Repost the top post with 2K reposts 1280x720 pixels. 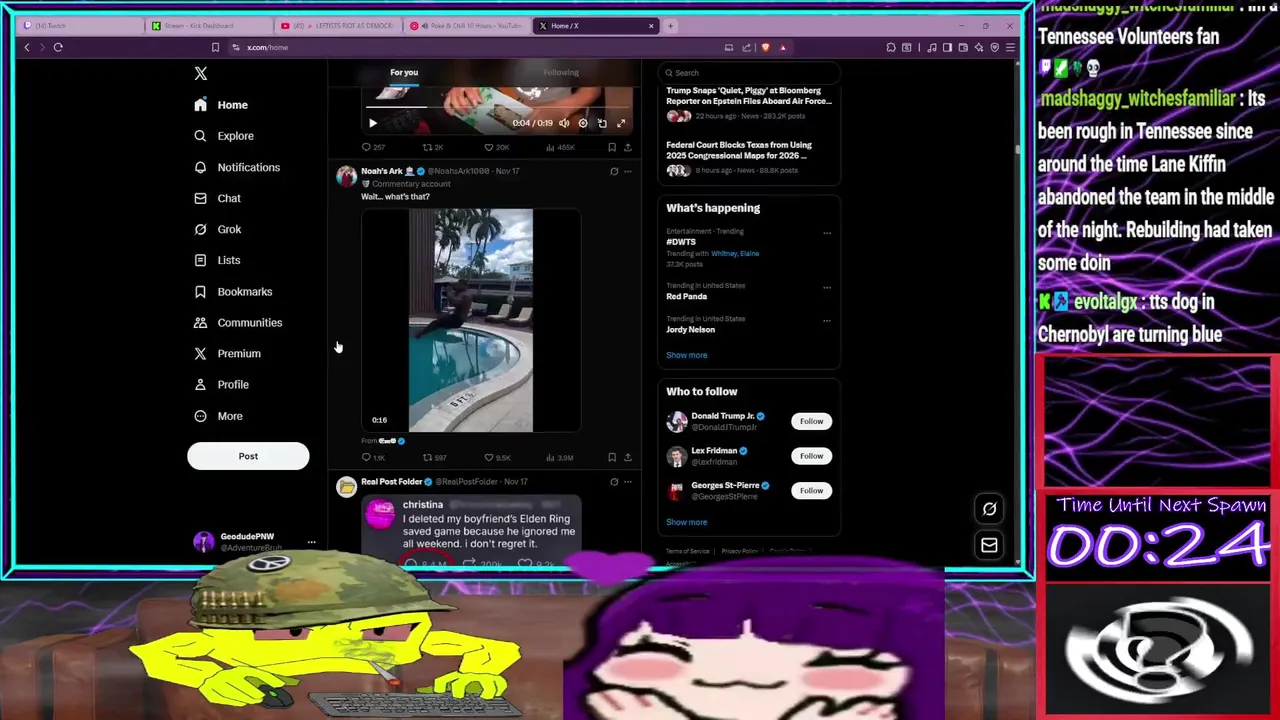tap(433, 147)
